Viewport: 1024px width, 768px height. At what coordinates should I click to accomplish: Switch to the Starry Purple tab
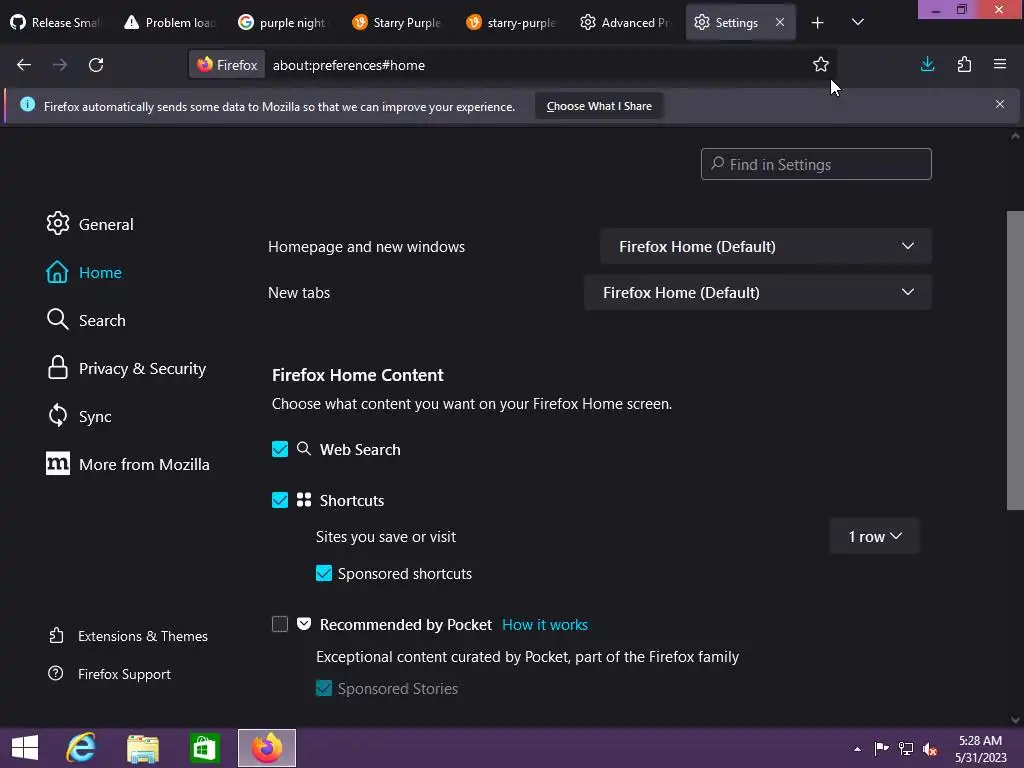pyautogui.click(x=398, y=22)
